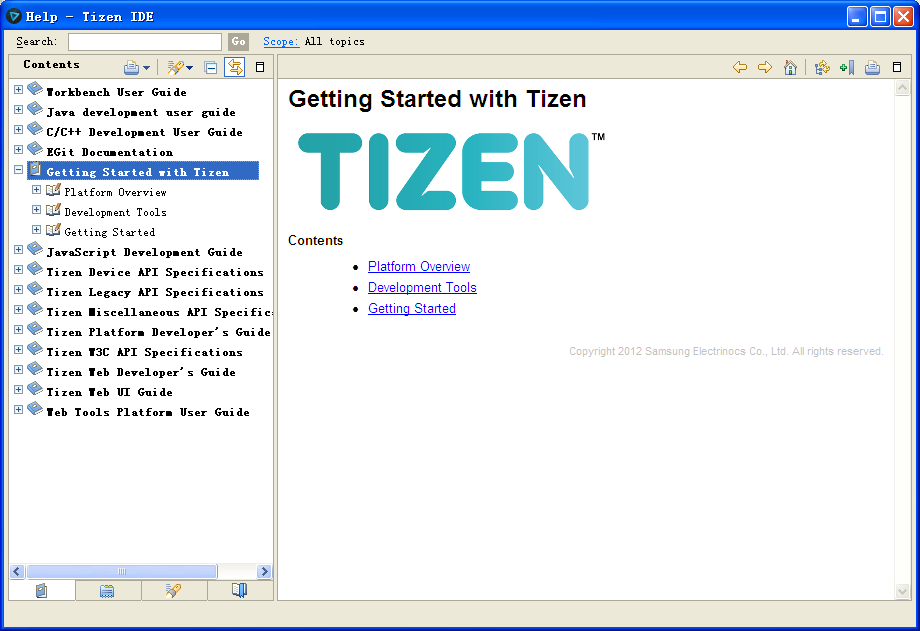
Task: Click the search selected topic icon
Action: (x=174, y=68)
